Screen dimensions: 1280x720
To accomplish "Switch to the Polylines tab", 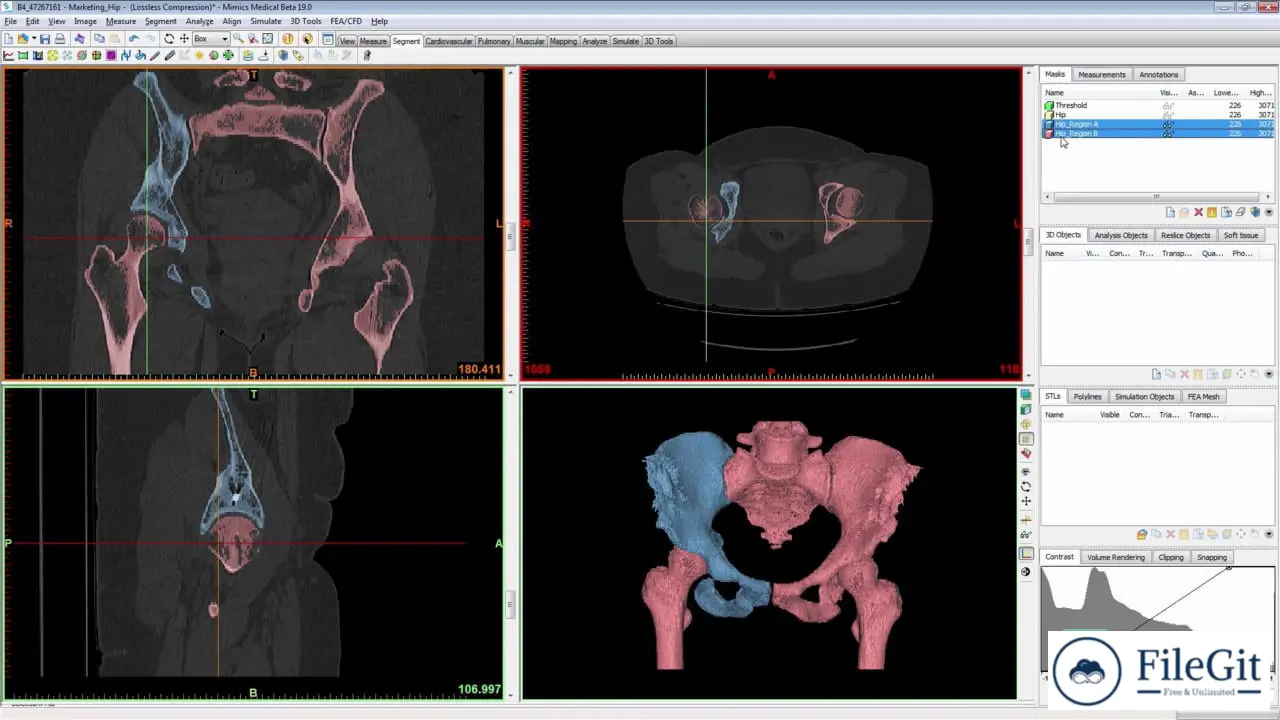I will click(x=1087, y=396).
